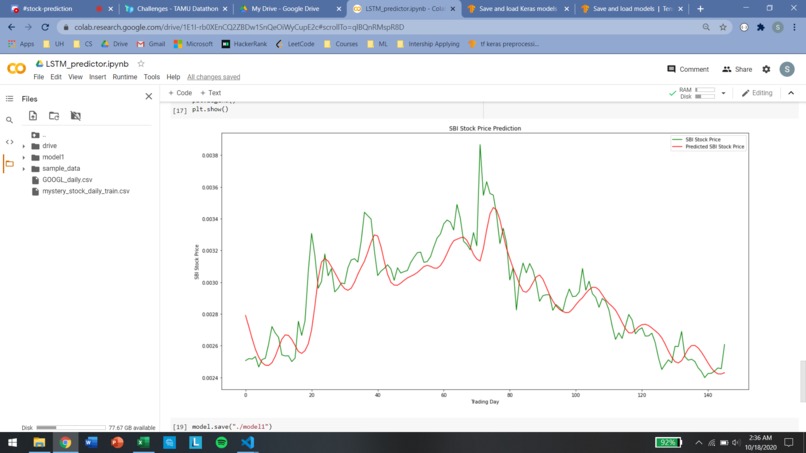Click the All changes saved link
This screenshot has width=806, height=453.
tap(213, 77)
